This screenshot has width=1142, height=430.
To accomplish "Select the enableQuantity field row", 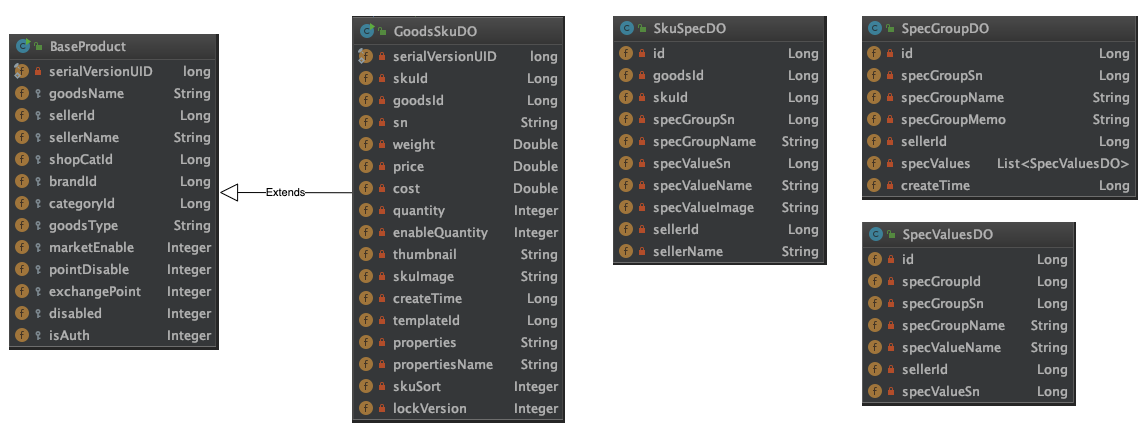I will click(459, 232).
